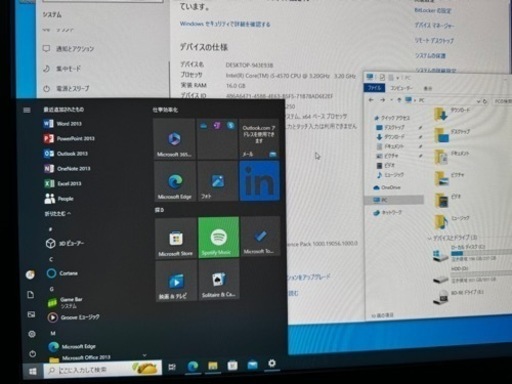Image resolution: width=512 pixels, height=384 pixels.
Task: Open the Office apps folder tile
Action: (217, 139)
